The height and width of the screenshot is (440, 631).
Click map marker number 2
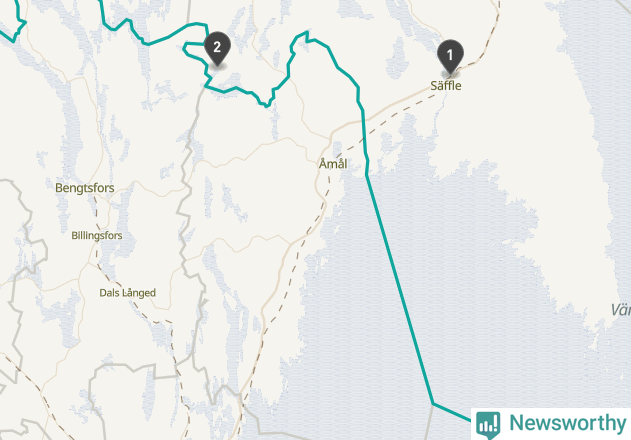(x=217, y=48)
